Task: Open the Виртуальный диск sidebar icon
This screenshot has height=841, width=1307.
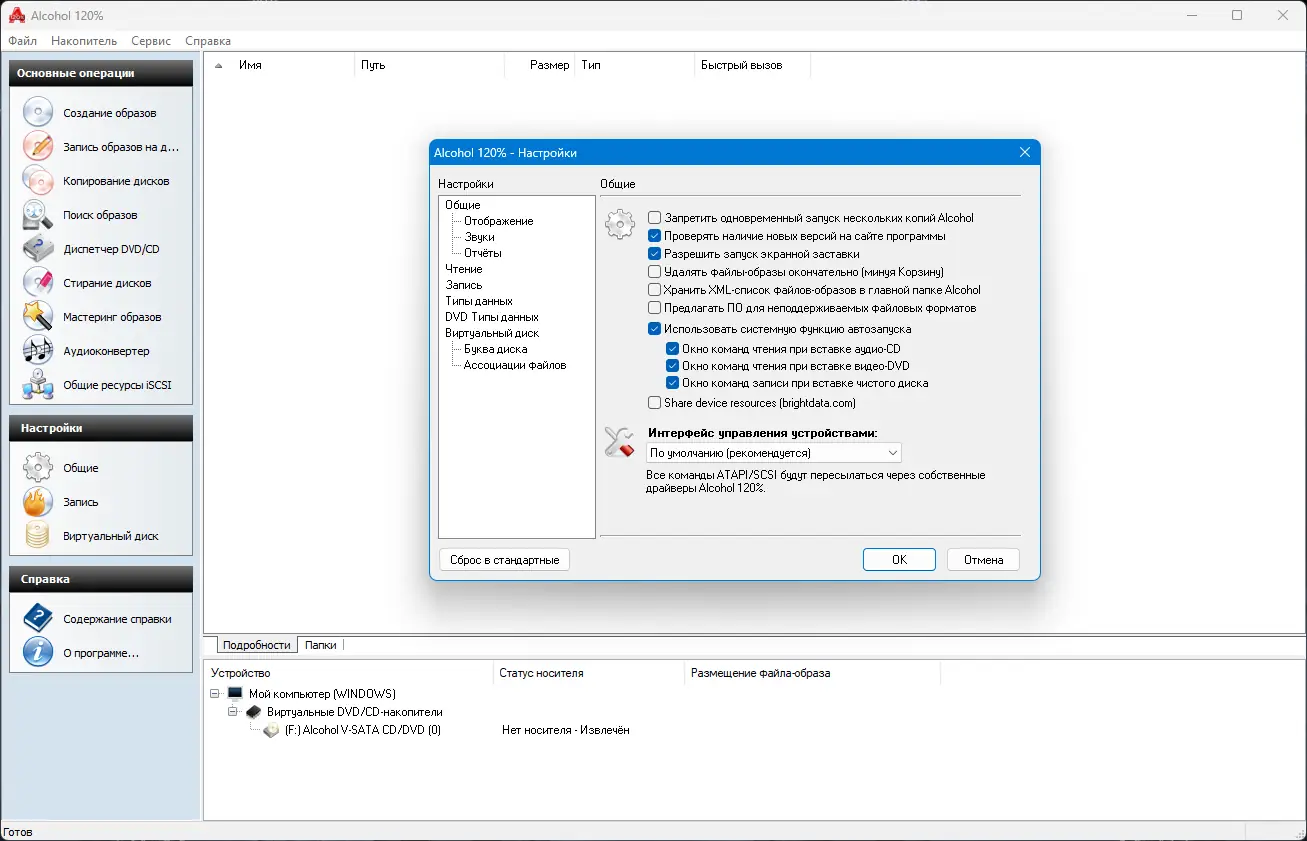Action: coord(38,535)
